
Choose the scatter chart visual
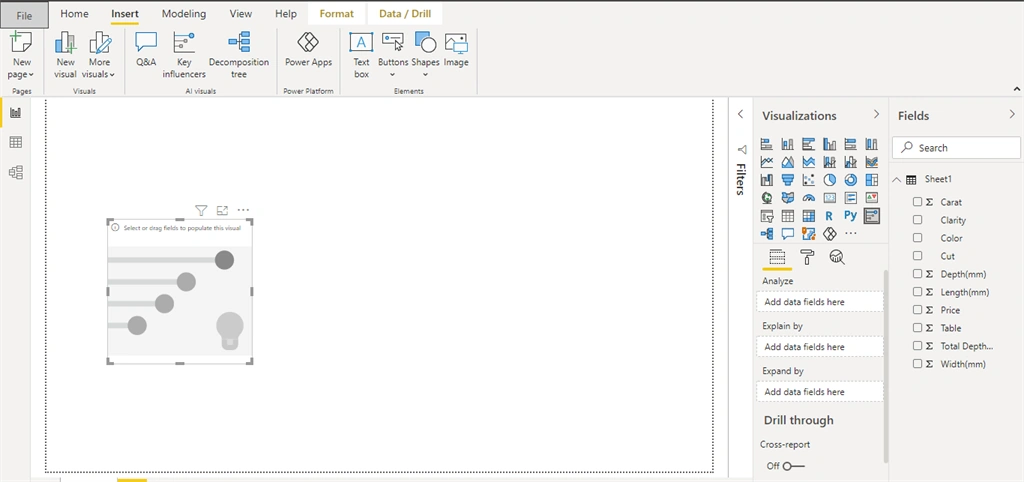pos(808,180)
